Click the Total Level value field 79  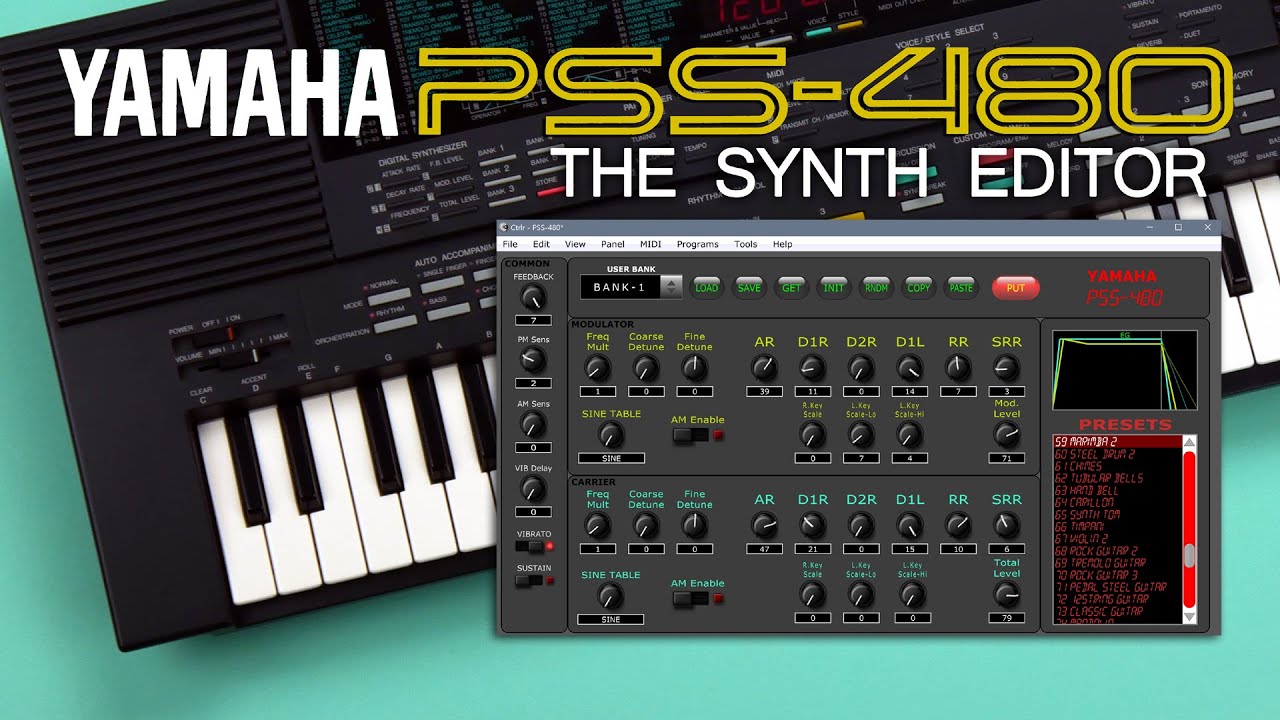point(1007,618)
